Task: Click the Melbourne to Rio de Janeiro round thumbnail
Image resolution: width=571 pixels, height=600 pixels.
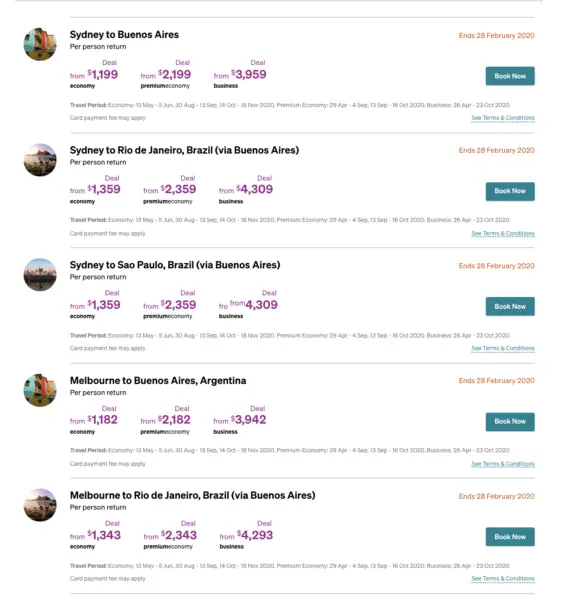Action: 40,505
